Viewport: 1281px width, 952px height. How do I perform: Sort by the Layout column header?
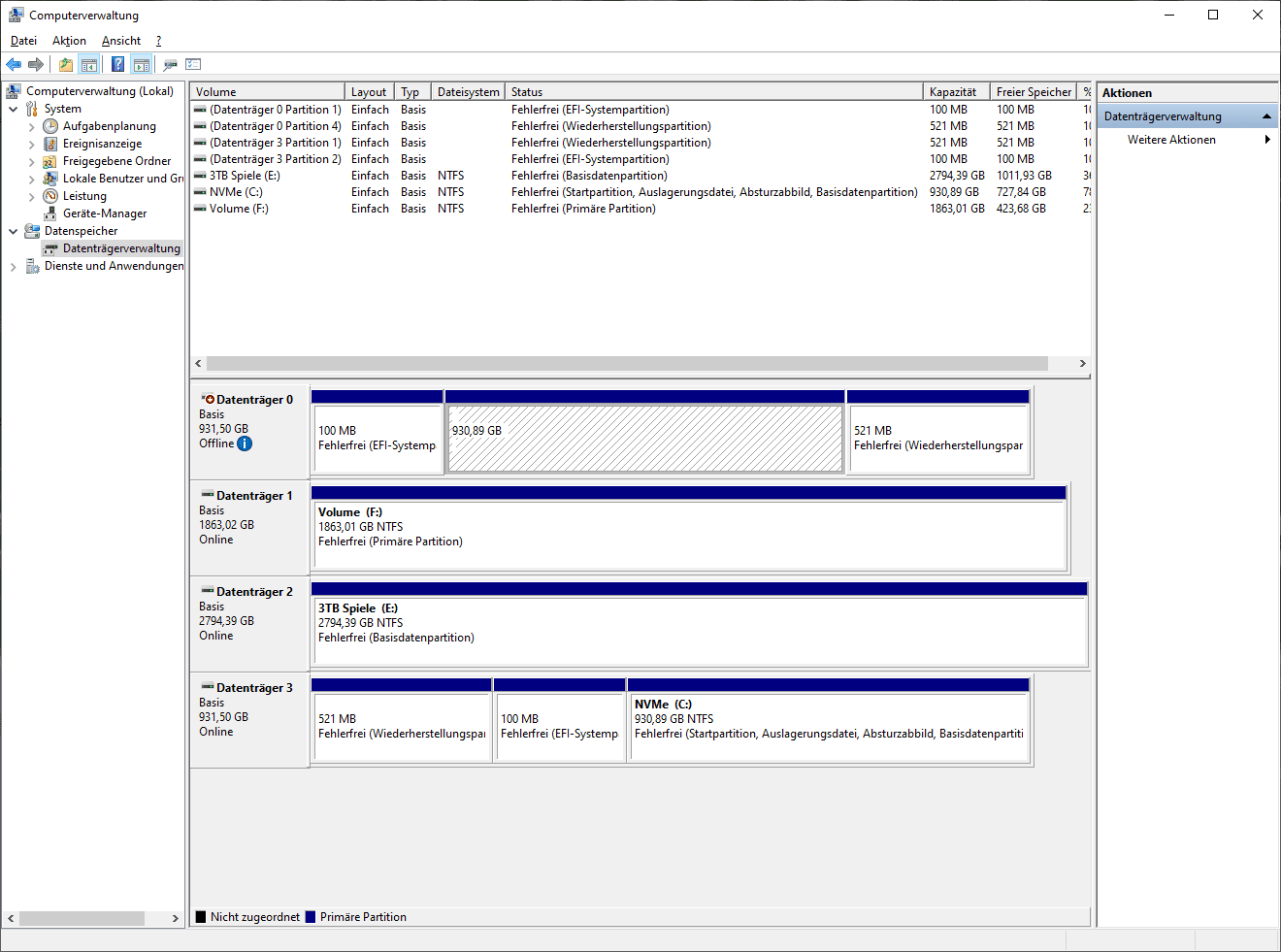pos(370,92)
